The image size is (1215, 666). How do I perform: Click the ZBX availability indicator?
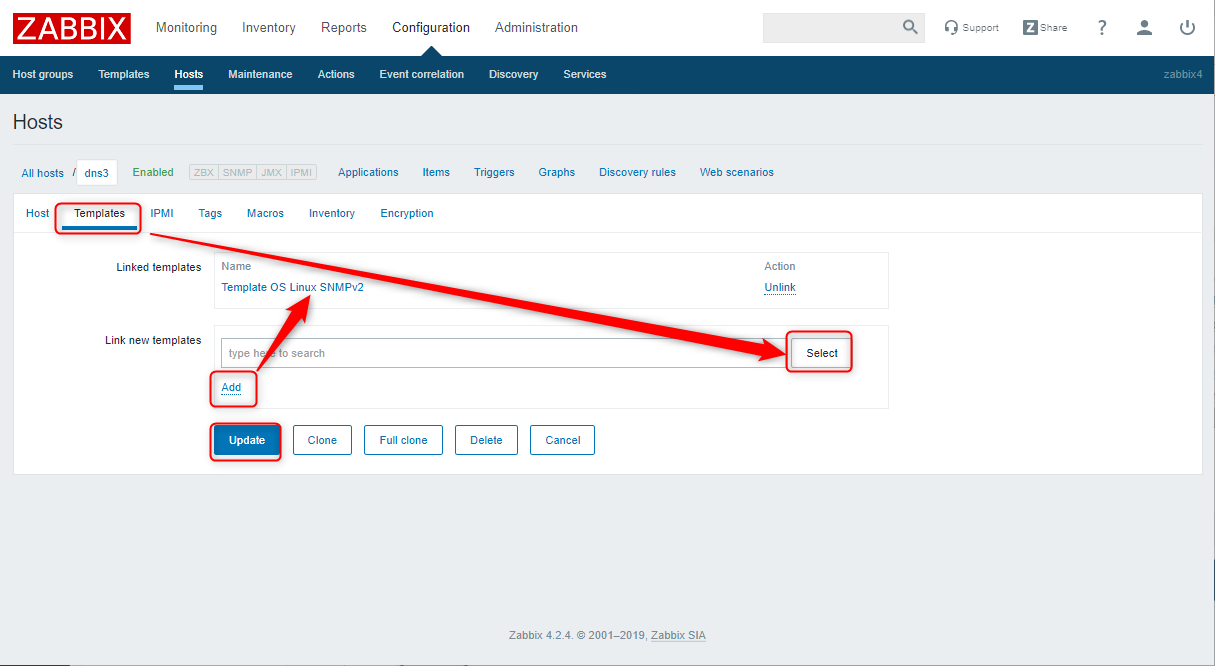pyautogui.click(x=204, y=172)
